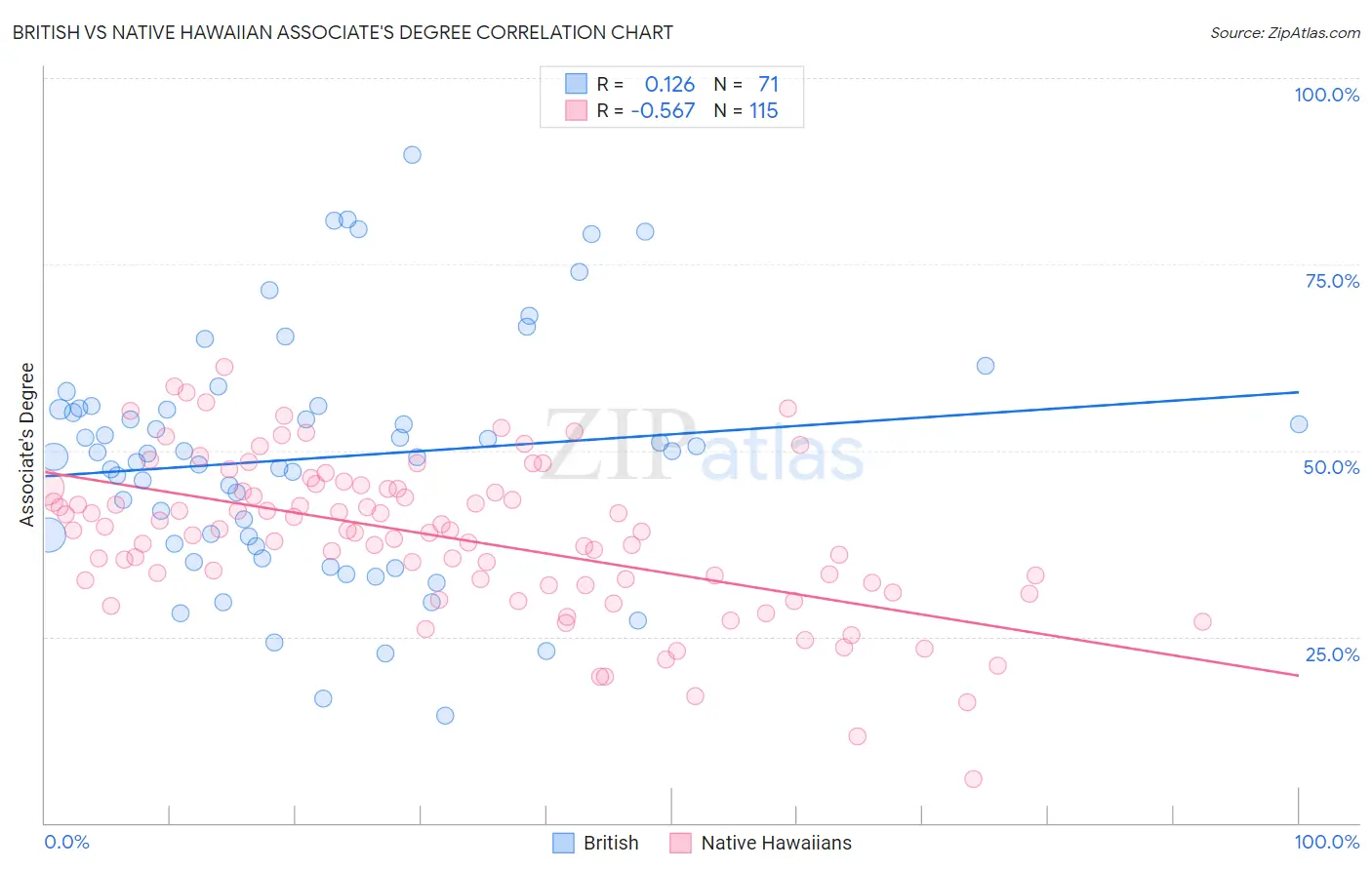Click the pink swatch beside R = -0.567
This screenshot has height=870, width=1372.
click(577, 110)
